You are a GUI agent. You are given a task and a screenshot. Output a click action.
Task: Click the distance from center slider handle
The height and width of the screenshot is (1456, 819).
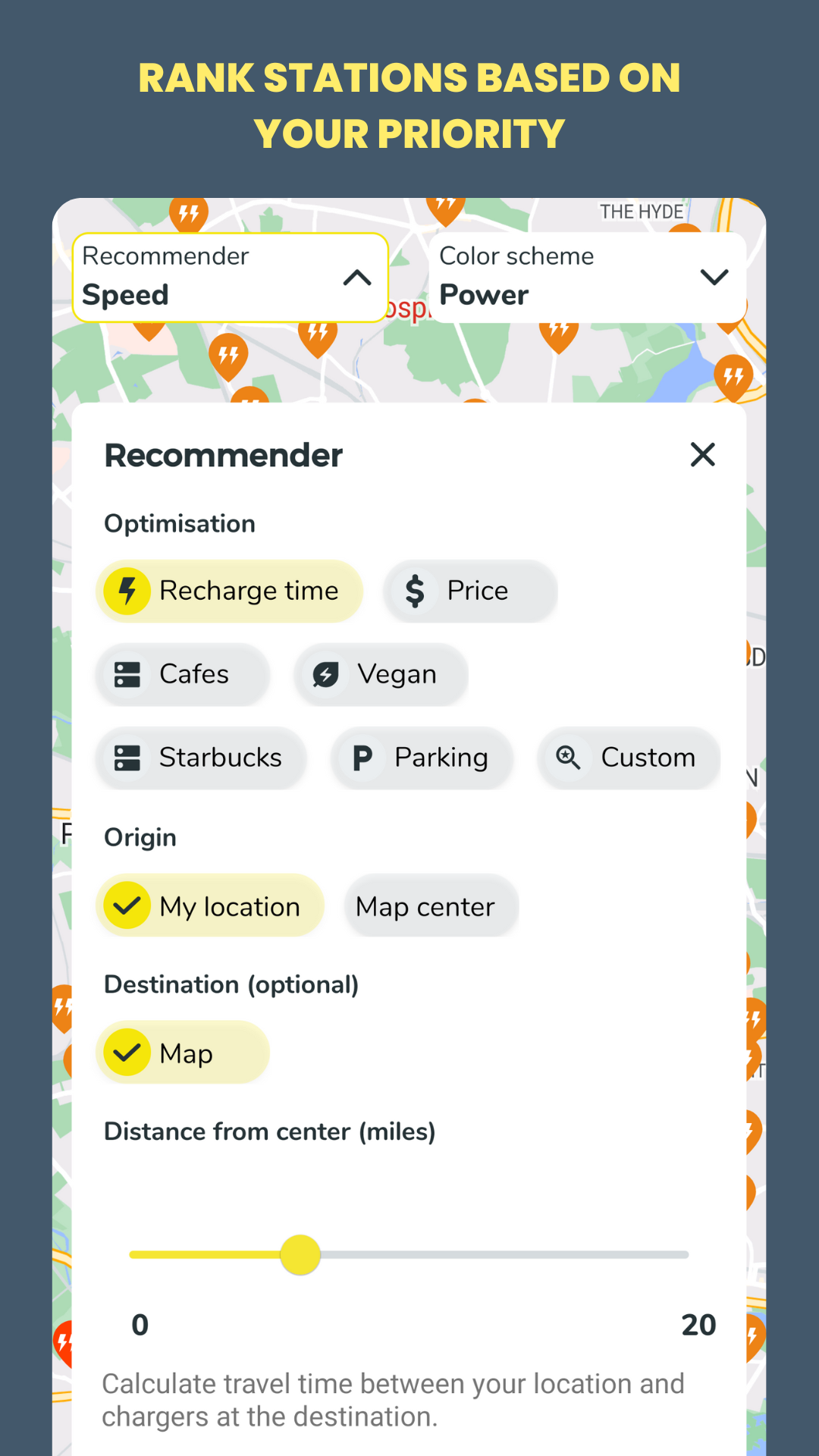[300, 1255]
